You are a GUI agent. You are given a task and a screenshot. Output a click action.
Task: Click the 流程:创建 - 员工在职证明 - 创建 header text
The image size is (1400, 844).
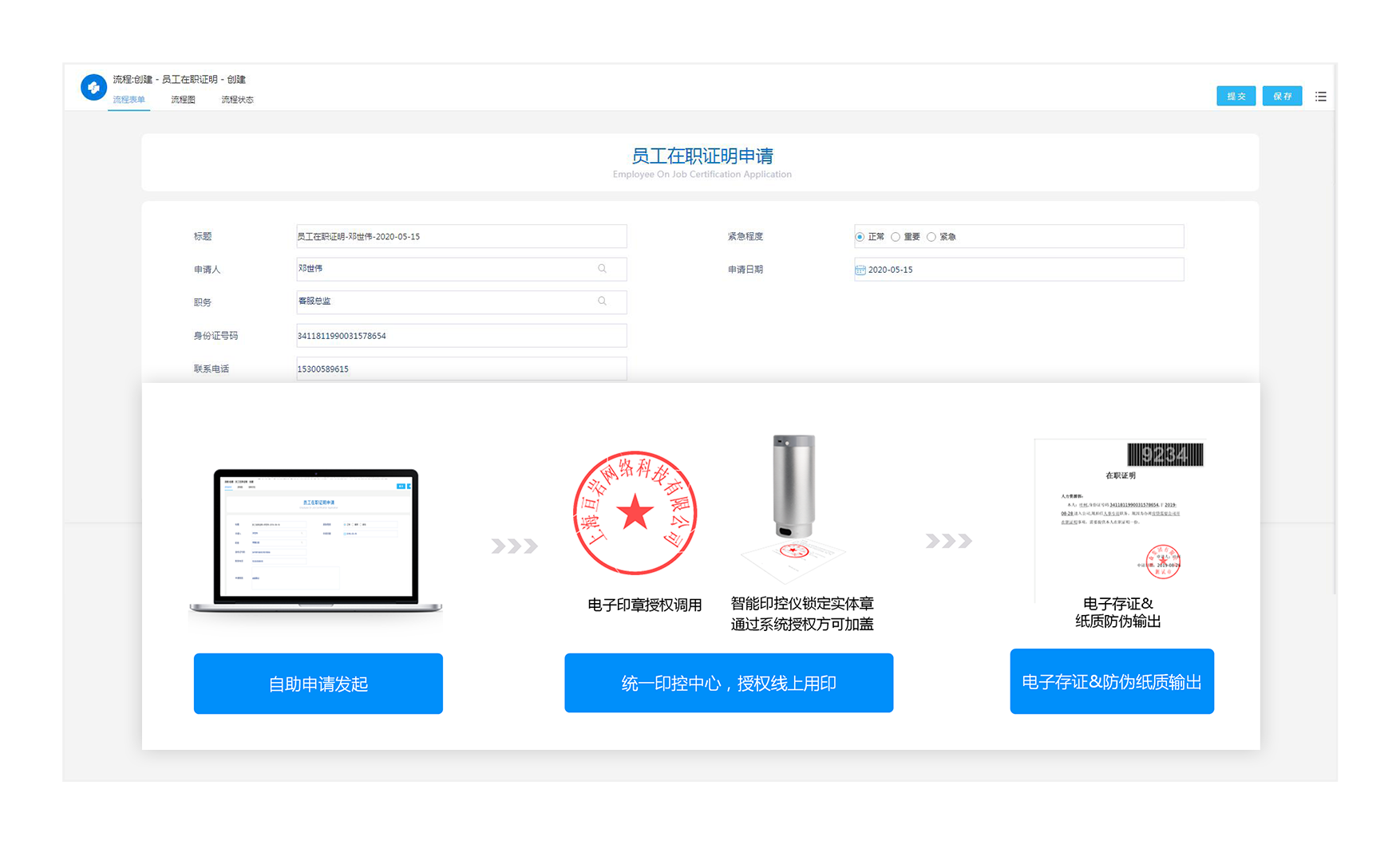click(179, 80)
